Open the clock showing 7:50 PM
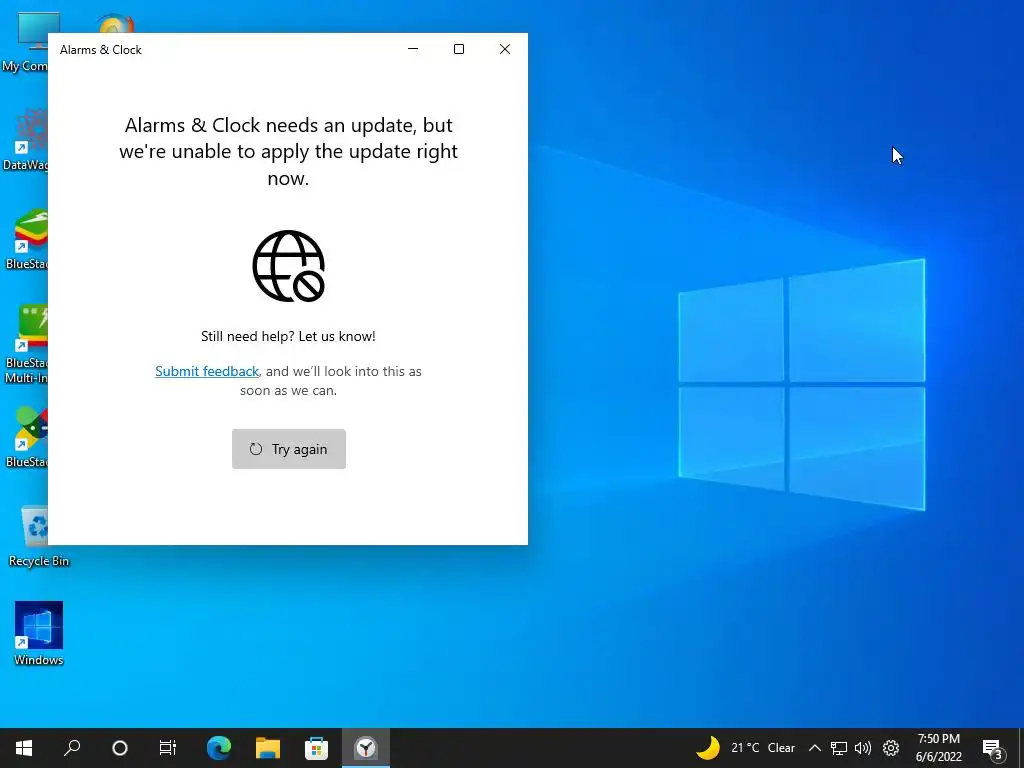This screenshot has width=1024, height=768. 938,748
